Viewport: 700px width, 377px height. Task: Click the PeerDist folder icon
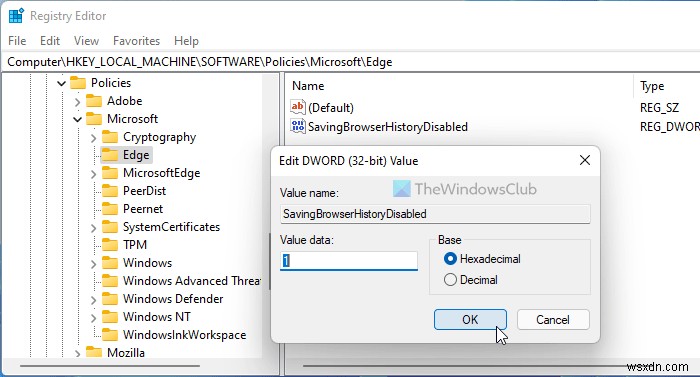pyautogui.click(x=110, y=191)
